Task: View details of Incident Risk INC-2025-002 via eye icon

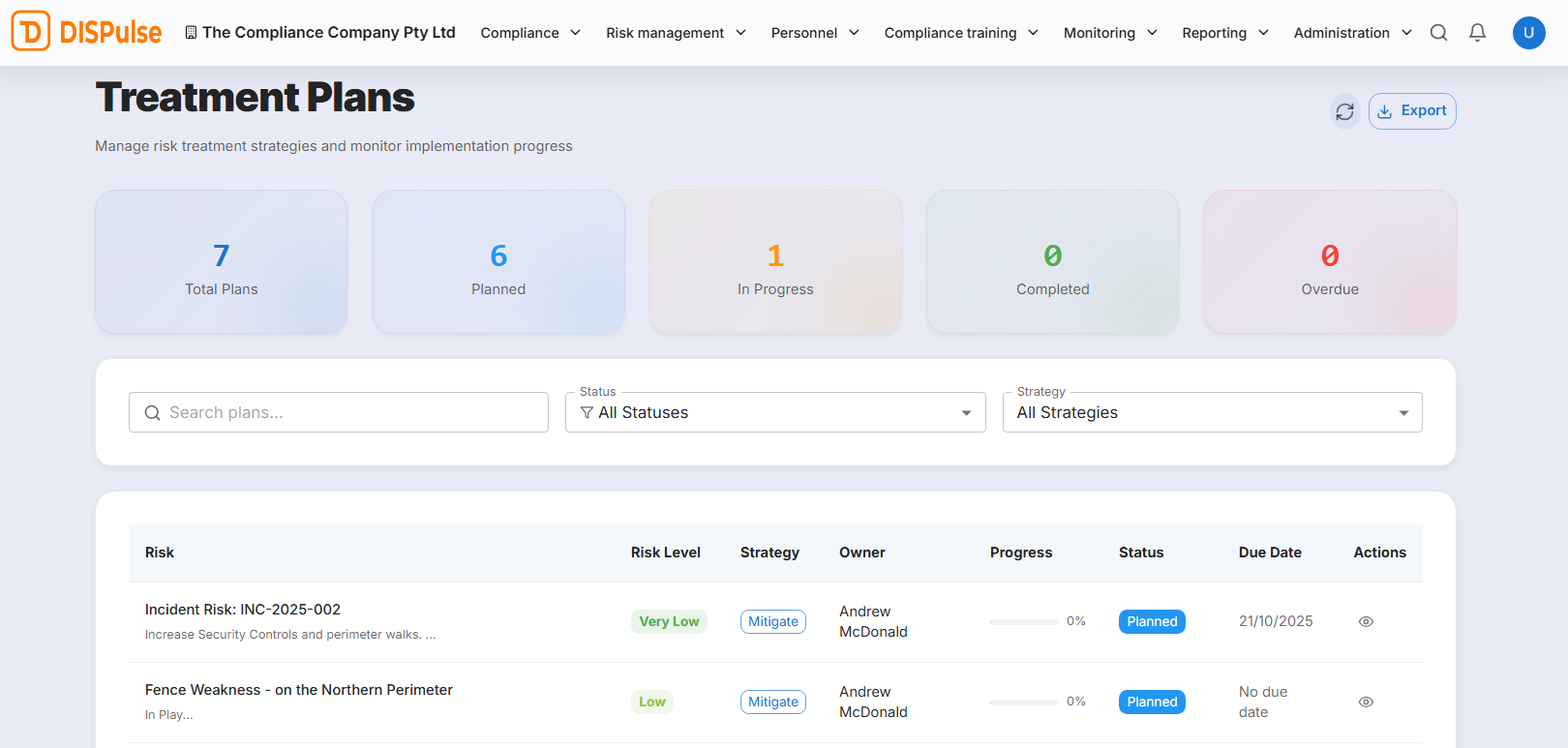Action: click(1366, 622)
